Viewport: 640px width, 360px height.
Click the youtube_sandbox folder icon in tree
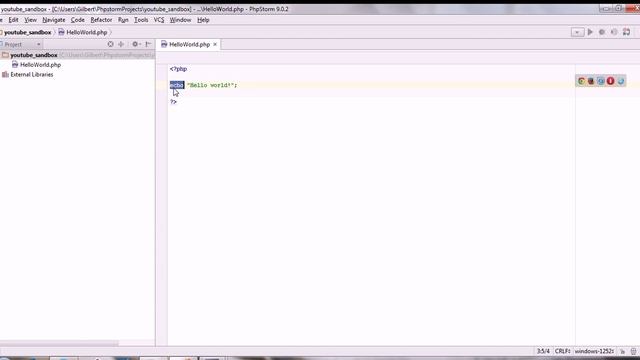click(x=5, y=55)
